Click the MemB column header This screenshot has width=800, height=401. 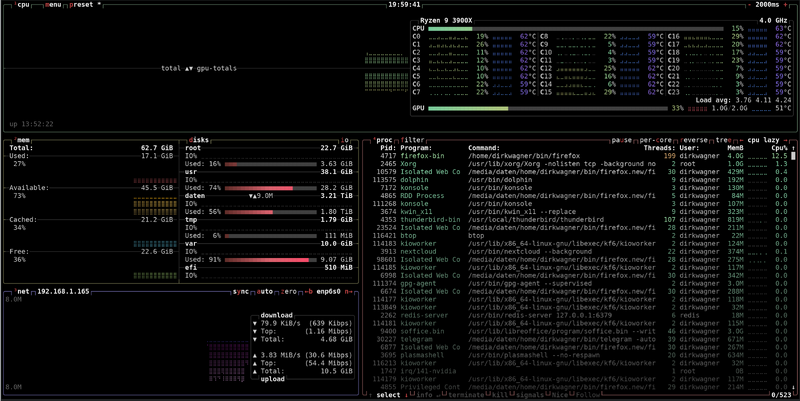coord(735,148)
